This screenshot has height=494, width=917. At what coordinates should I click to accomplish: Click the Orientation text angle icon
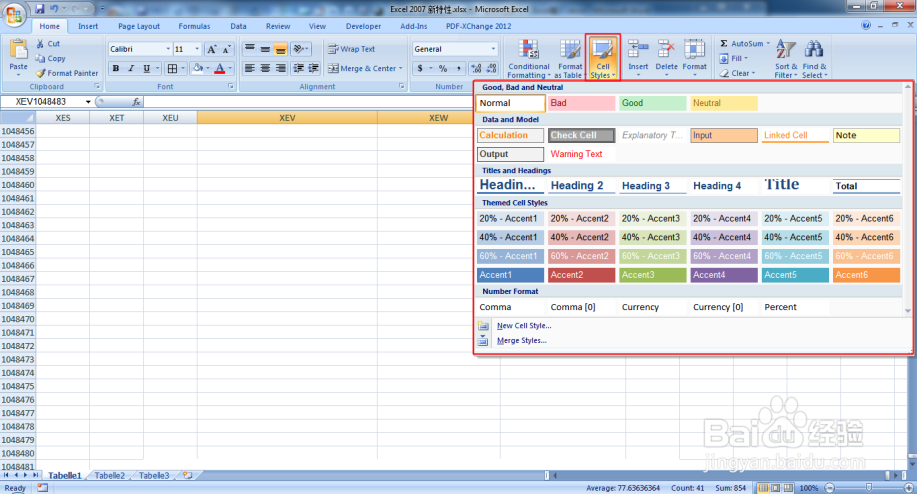coord(298,49)
